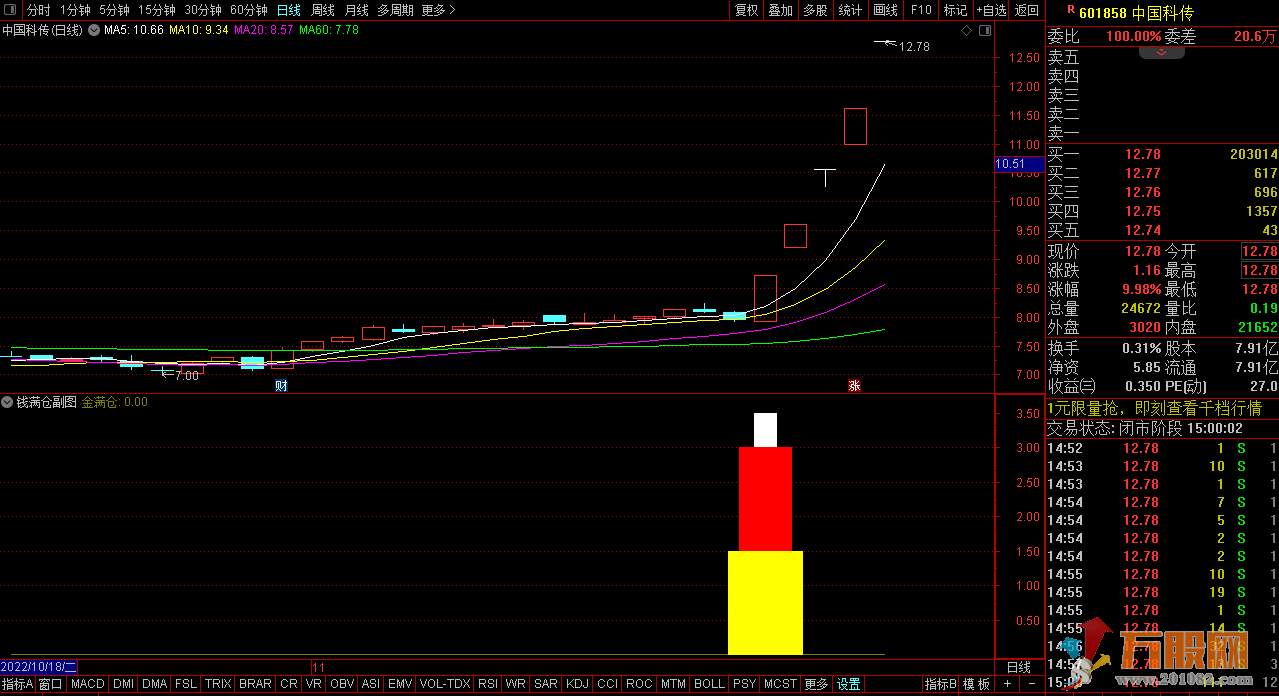Click the F10 button
Image resolution: width=1279 pixels, height=696 pixels.
[x=921, y=10]
